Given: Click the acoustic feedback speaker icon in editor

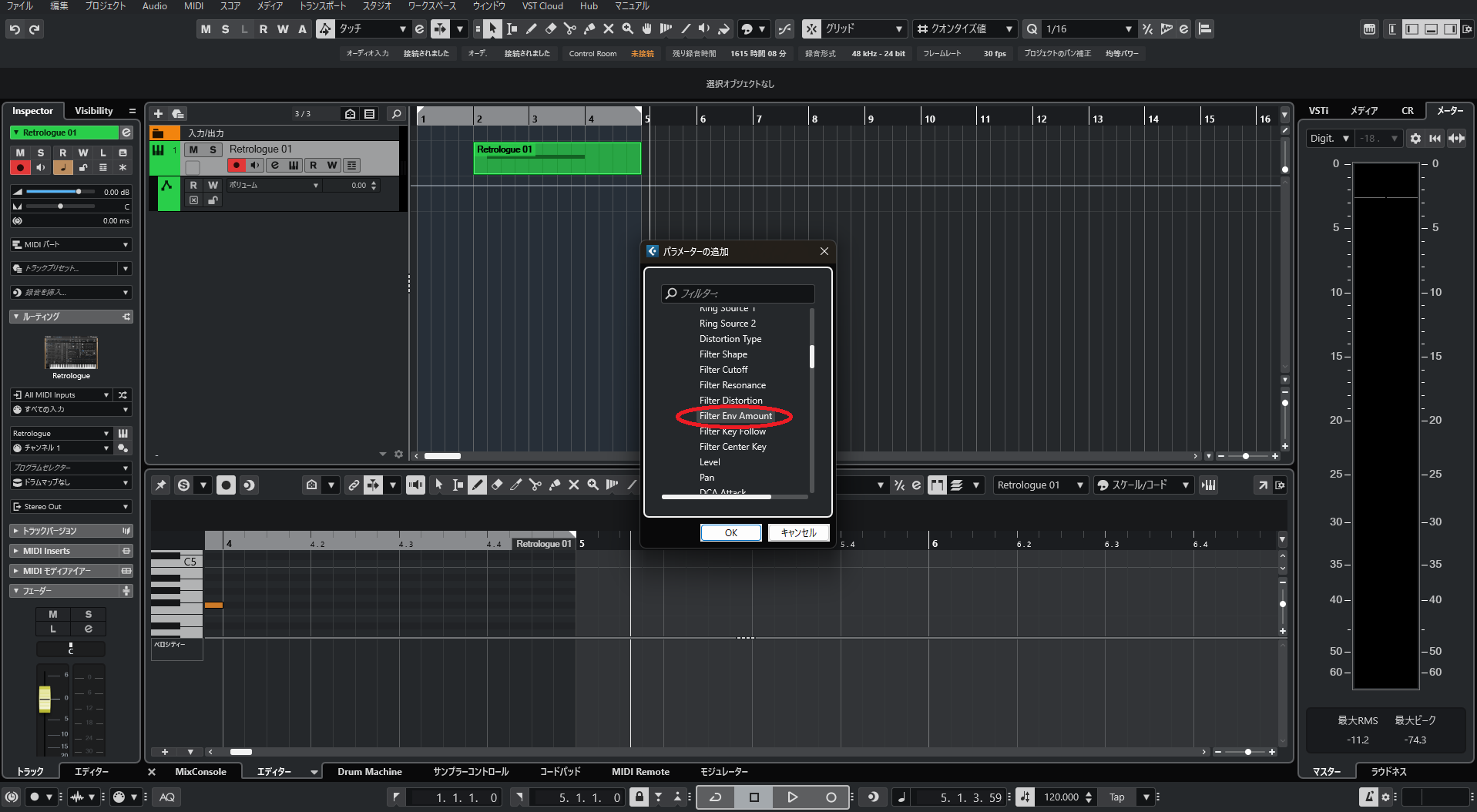Looking at the screenshot, I should 415,485.
